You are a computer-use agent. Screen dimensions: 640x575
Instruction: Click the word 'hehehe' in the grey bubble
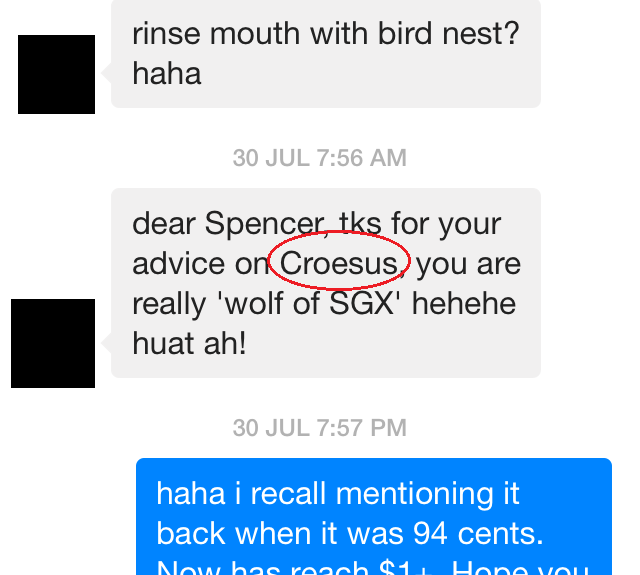pos(464,303)
